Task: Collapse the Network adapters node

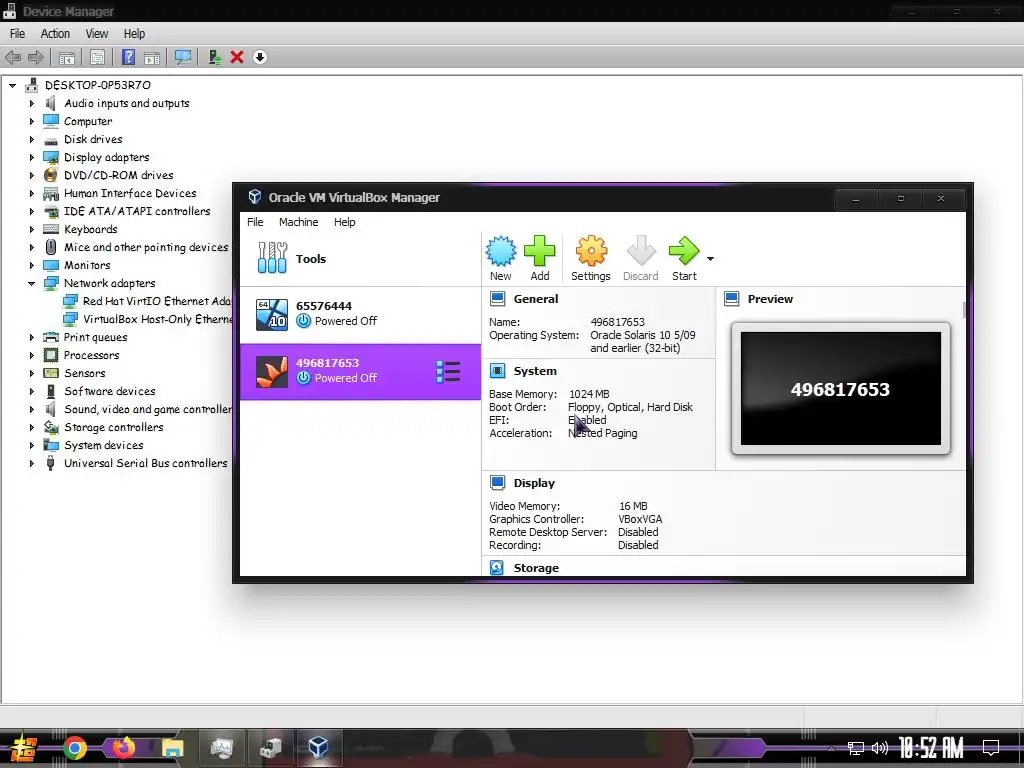Action: tap(31, 283)
